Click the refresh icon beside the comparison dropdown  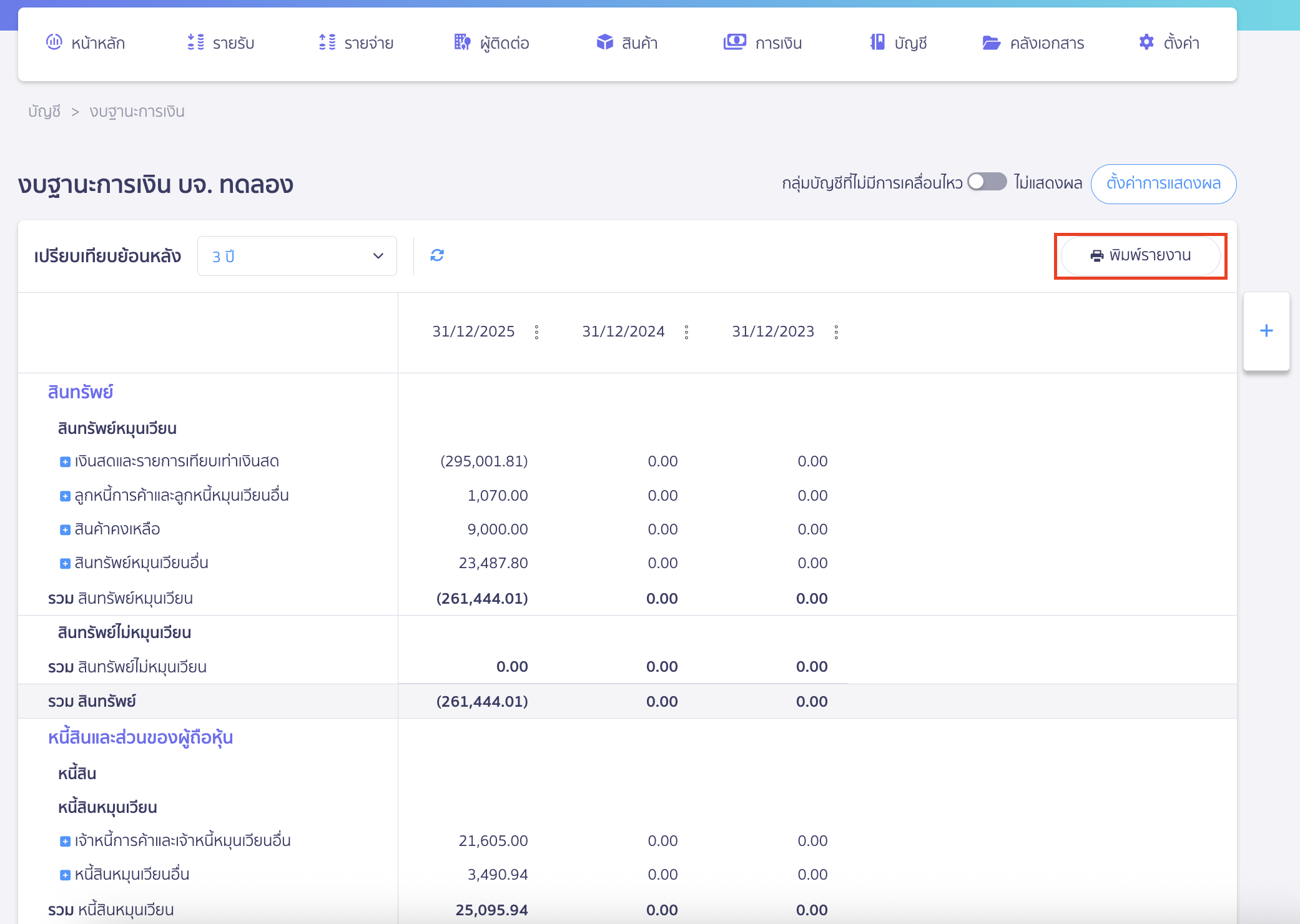pyautogui.click(x=437, y=255)
